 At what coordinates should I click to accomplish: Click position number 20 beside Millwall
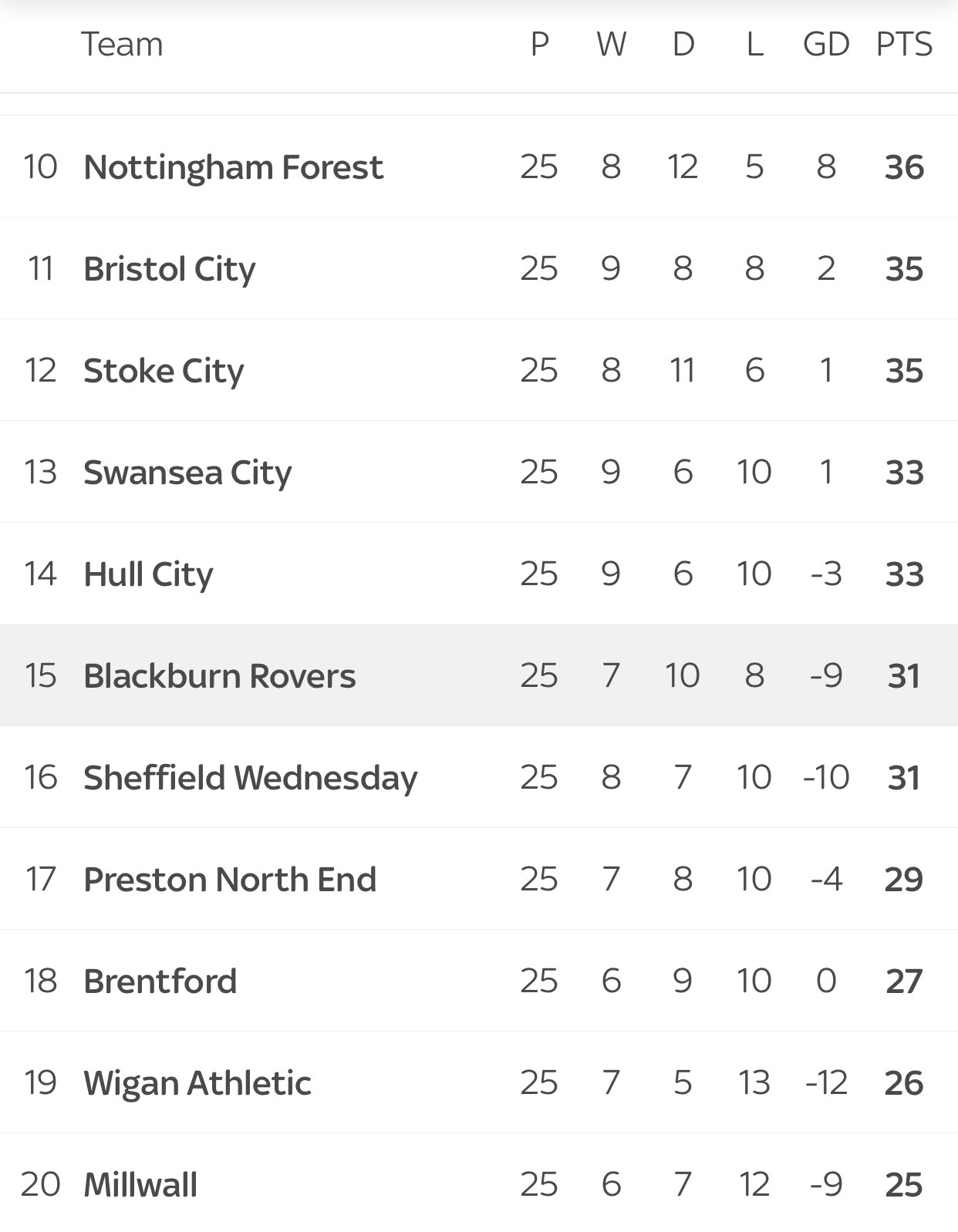click(x=40, y=1185)
